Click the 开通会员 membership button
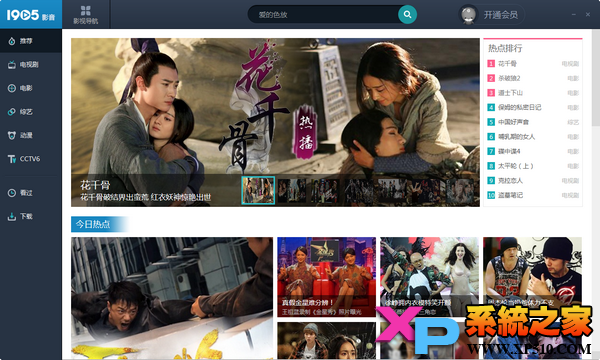600x360 pixels. (x=501, y=15)
